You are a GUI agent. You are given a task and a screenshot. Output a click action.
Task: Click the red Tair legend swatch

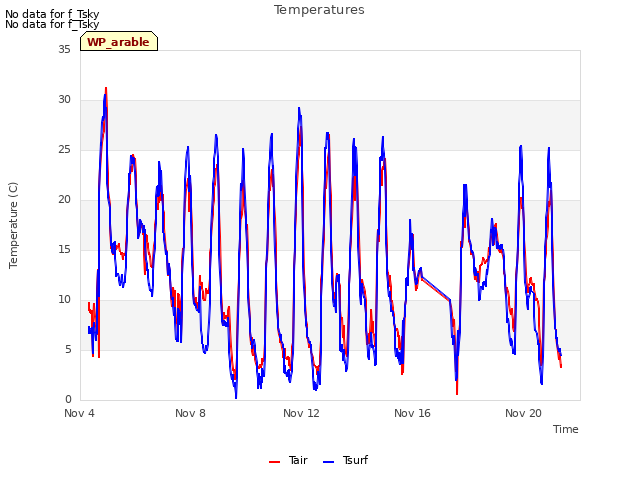coord(274,462)
